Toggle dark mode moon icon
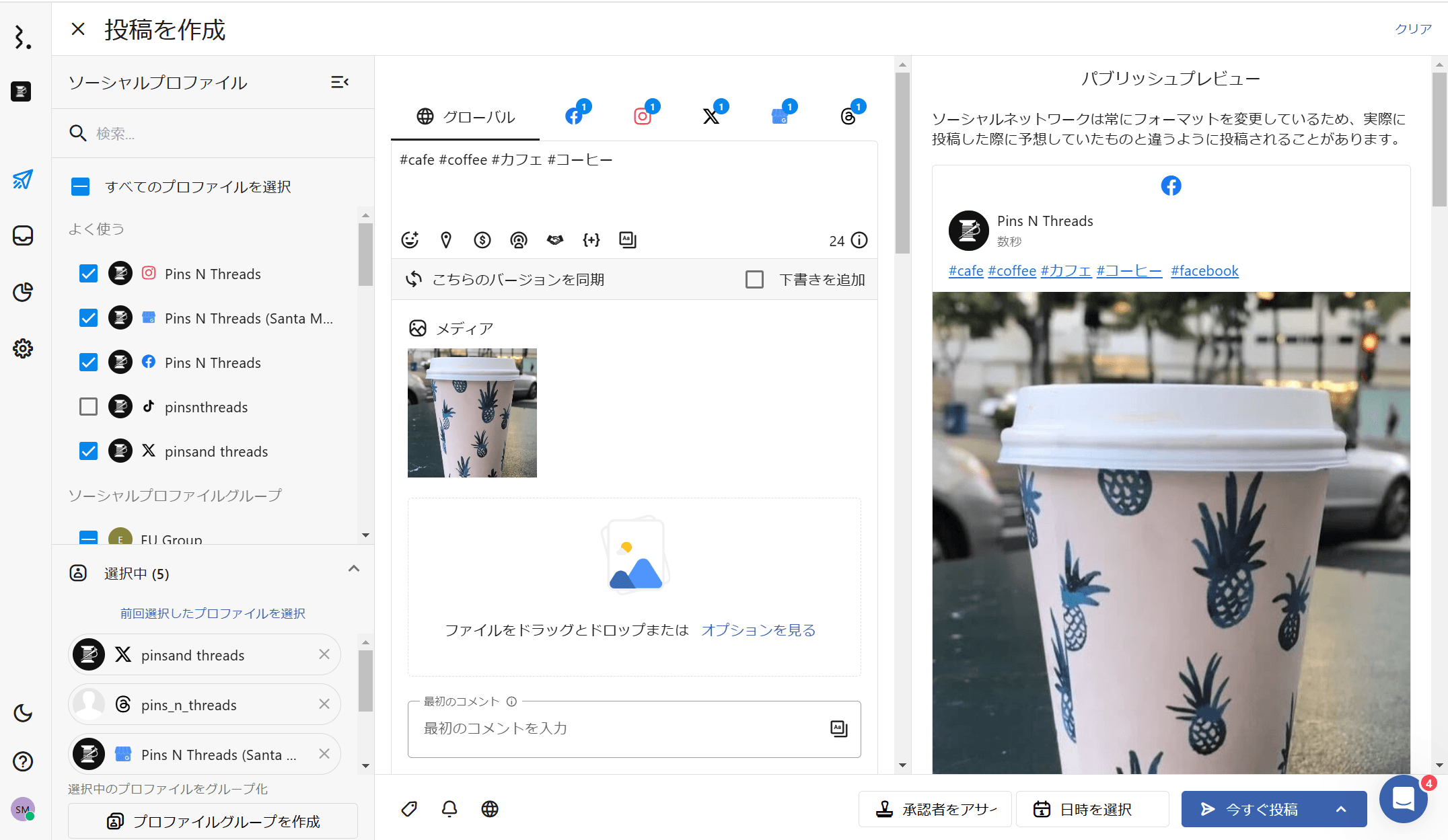Viewport: 1448px width, 840px height. click(23, 713)
